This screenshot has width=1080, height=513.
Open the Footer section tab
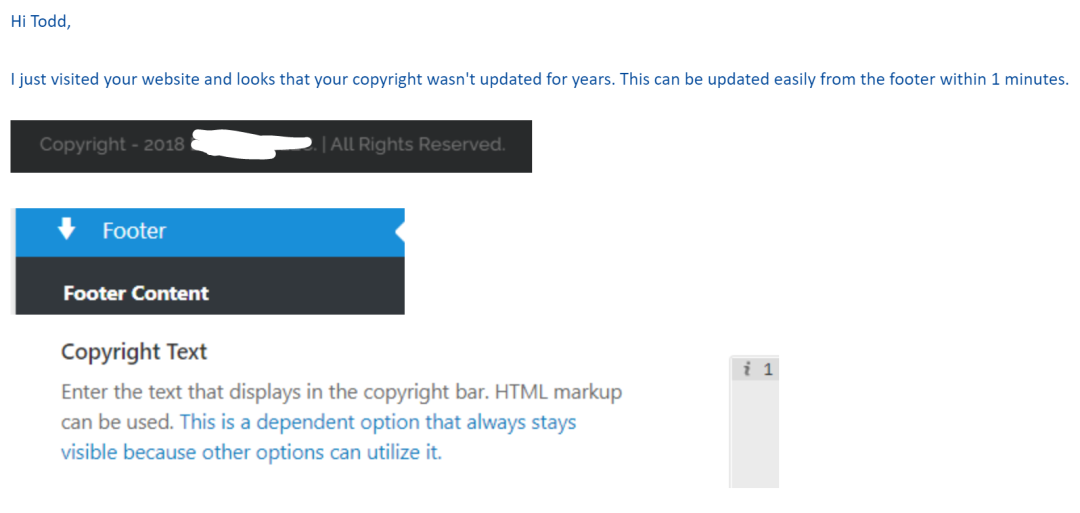(x=209, y=233)
